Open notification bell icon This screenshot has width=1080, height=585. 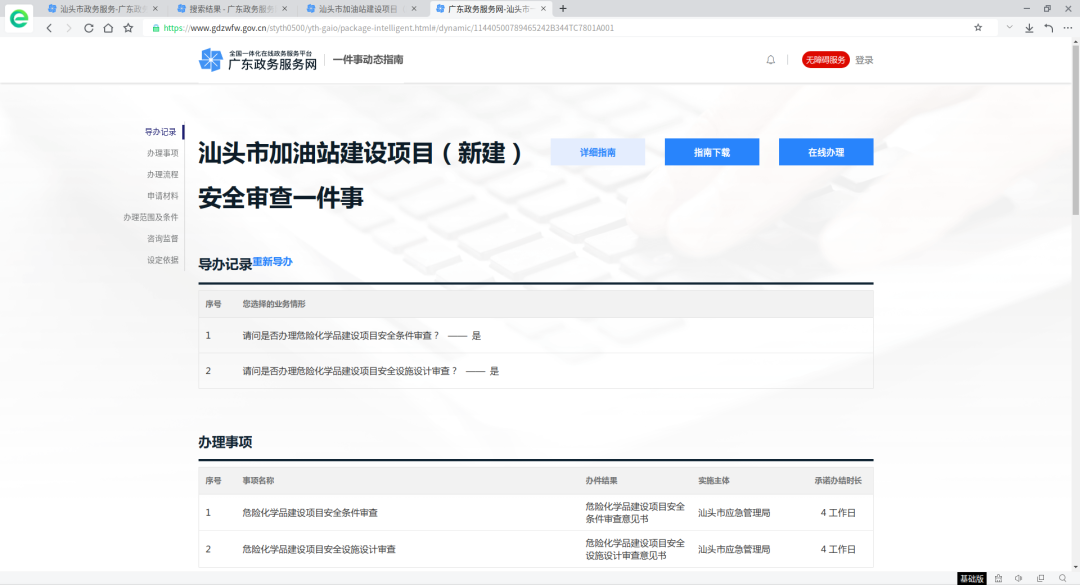pyautogui.click(x=771, y=60)
